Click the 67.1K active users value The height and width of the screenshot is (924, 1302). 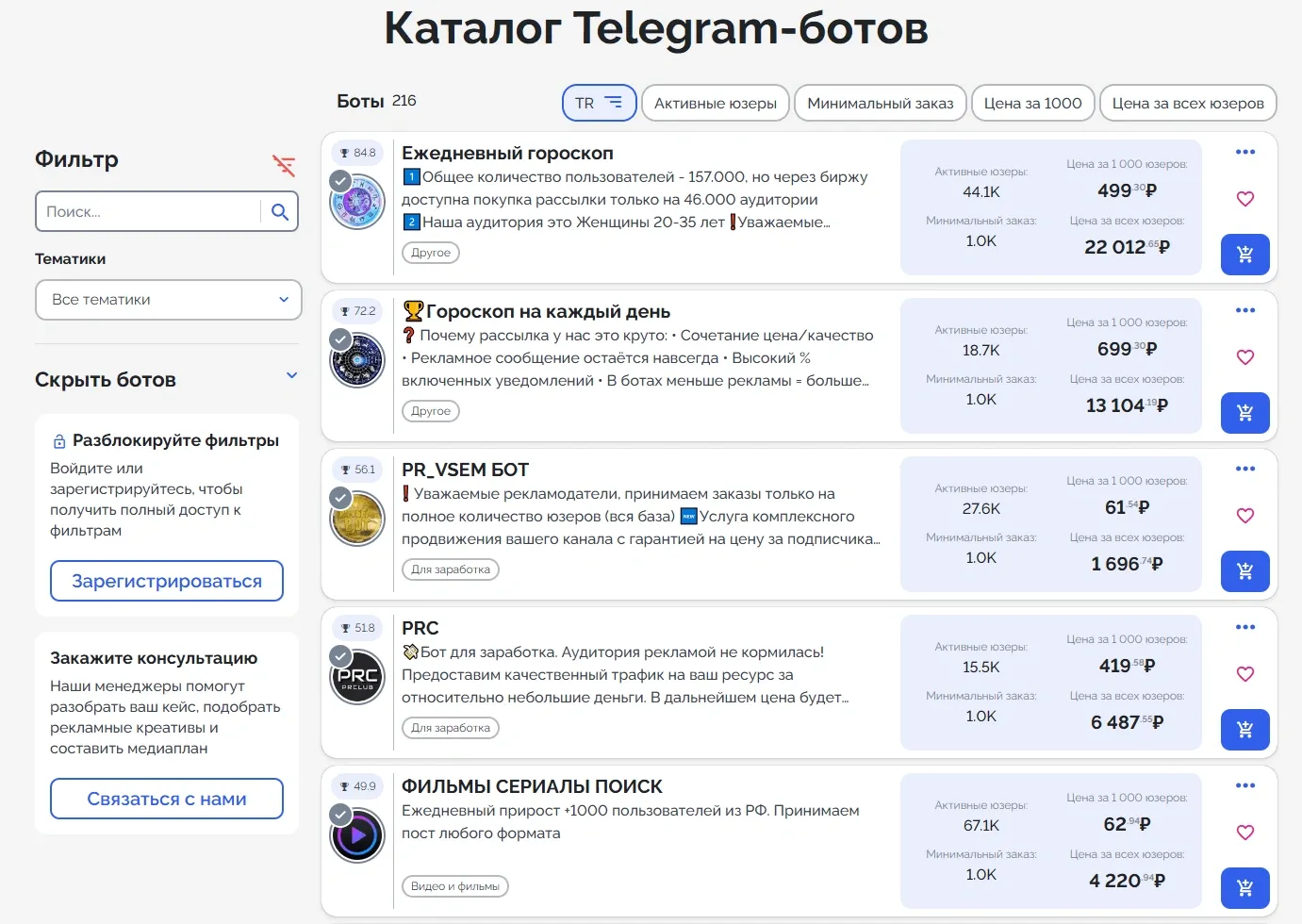pos(981,826)
